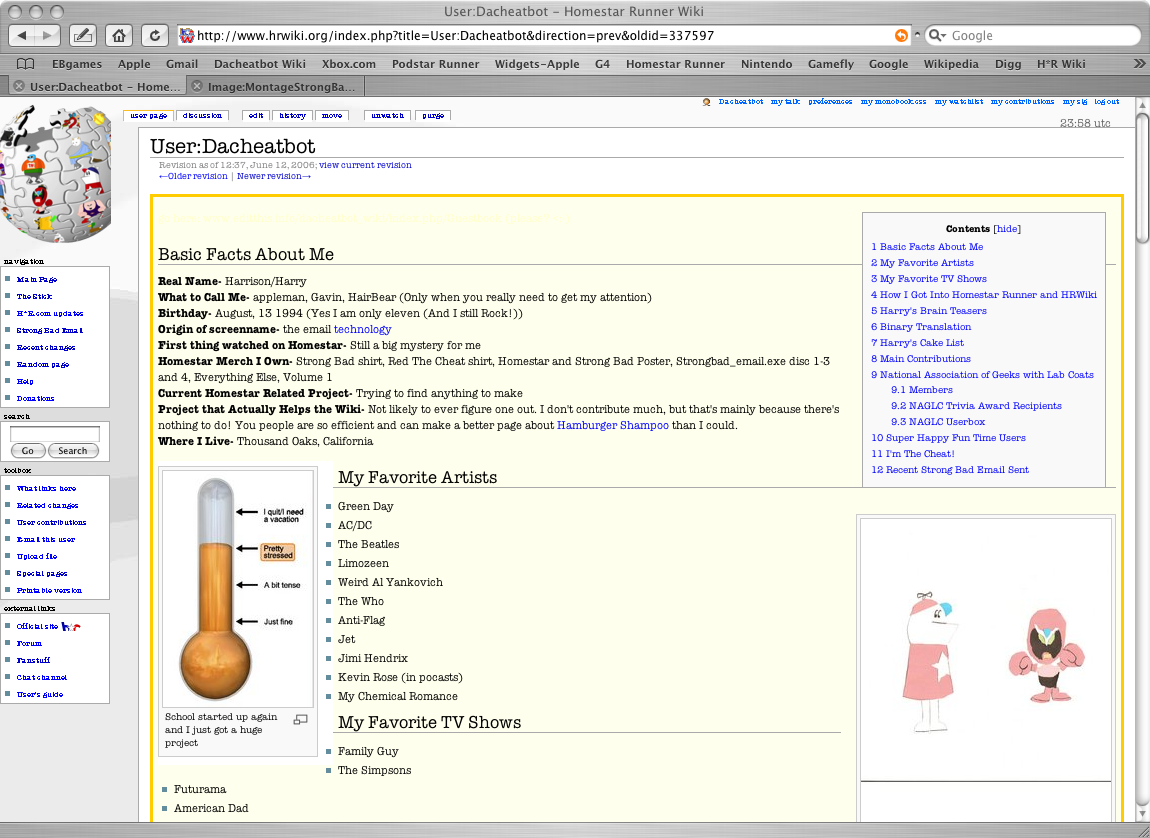Hide the Contents table
The width and height of the screenshot is (1150, 838).
point(1007,229)
